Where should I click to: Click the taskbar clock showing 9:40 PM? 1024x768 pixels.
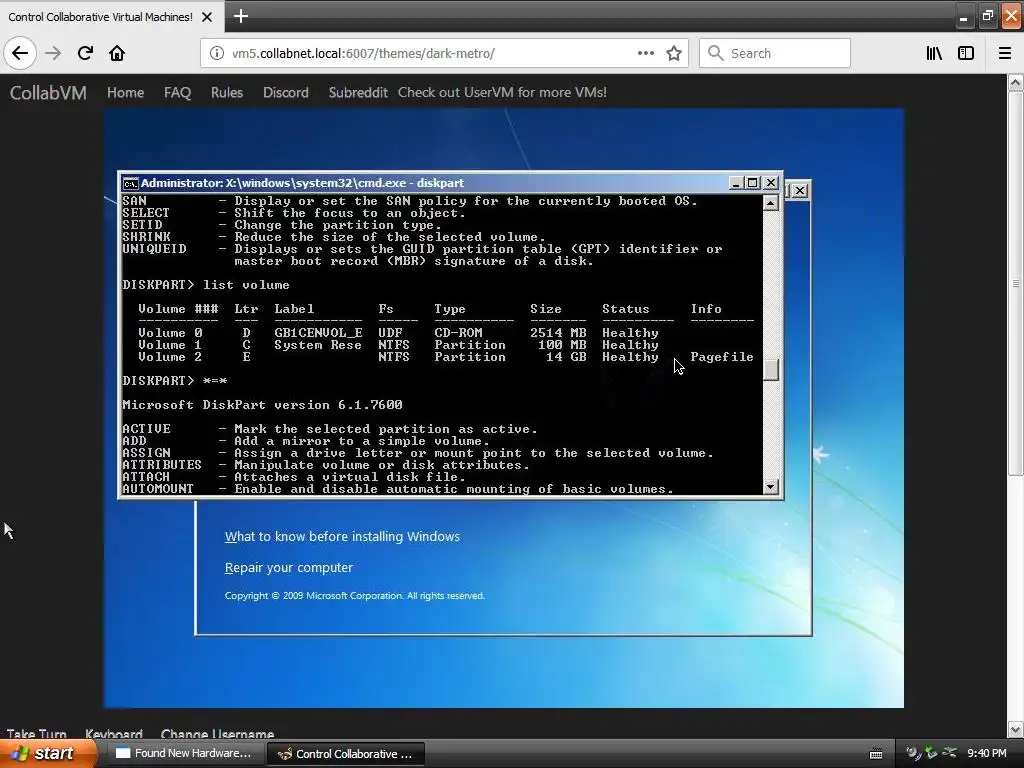coord(986,754)
